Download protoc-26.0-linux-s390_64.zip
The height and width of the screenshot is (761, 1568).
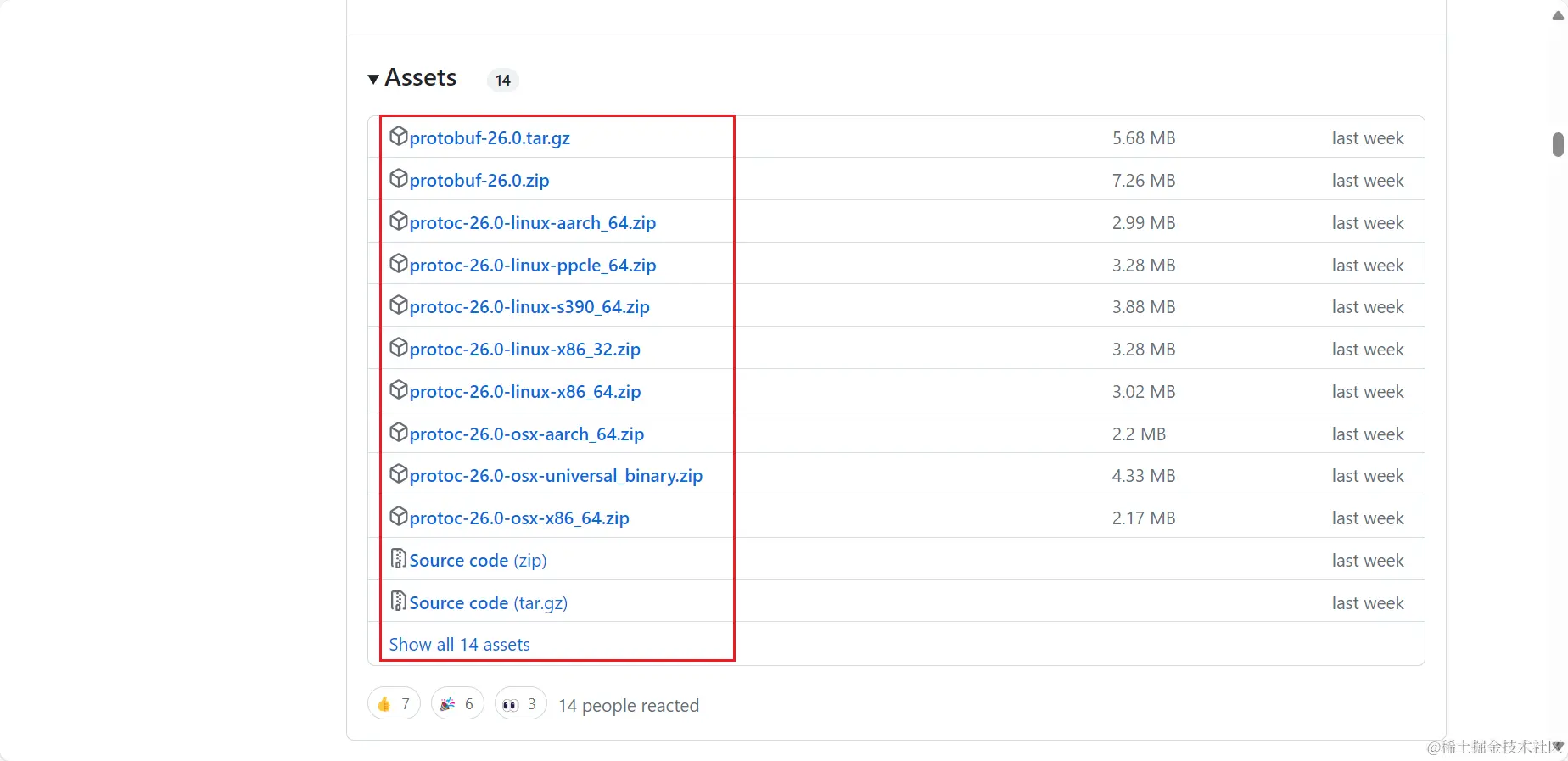click(x=529, y=307)
